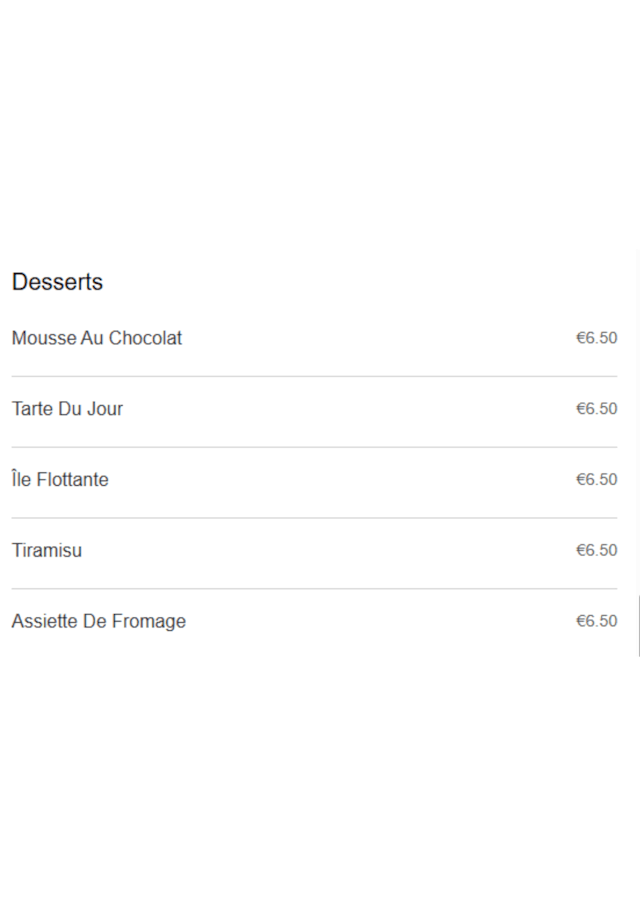Click the divider line below Mousse Au Chocolat
This screenshot has width=640, height=906.
(314, 377)
